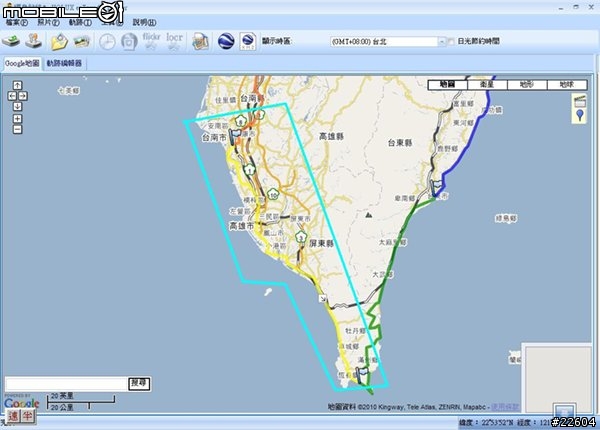Click the add photos toolbar icon
Screen dimensions: 600x430
click(x=82, y=41)
